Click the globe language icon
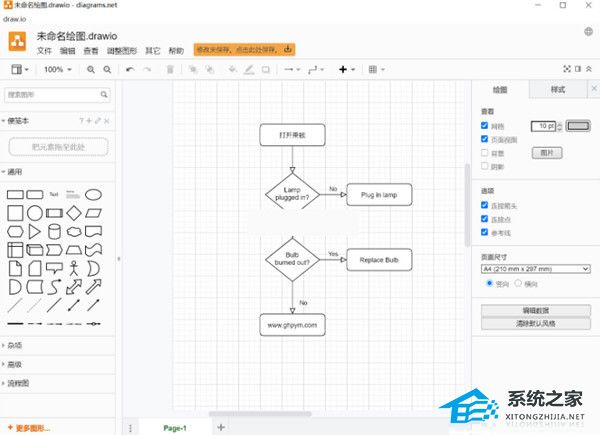The width and height of the screenshot is (600, 435). point(589,31)
